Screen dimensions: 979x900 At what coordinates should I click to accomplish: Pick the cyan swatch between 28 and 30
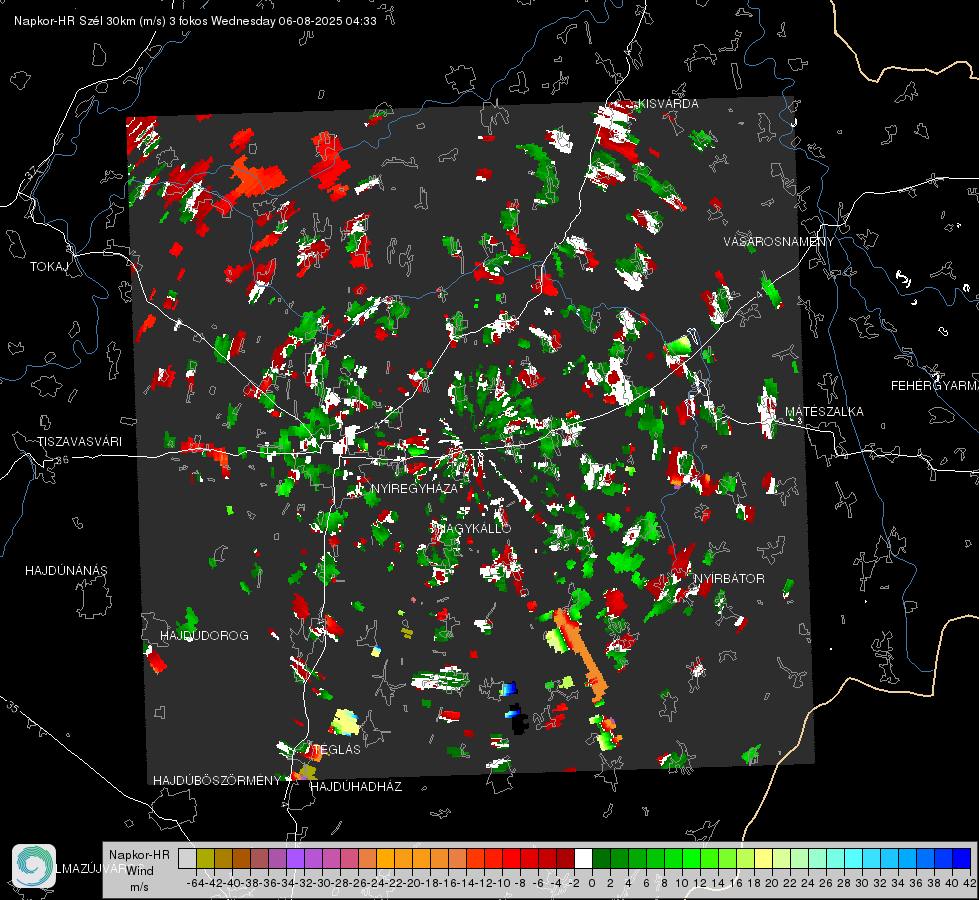click(855, 859)
